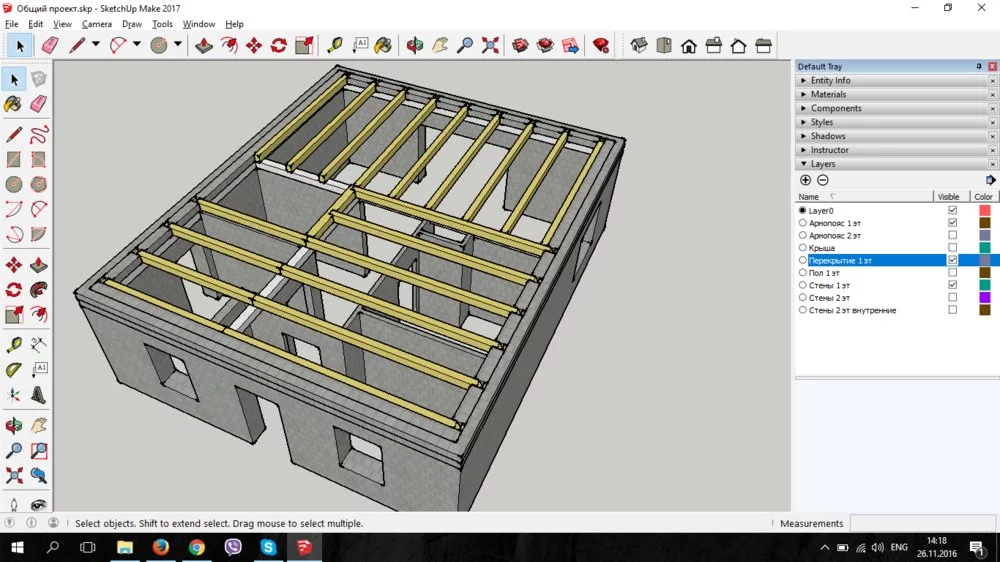
Task: Click the Delete Layer minus icon
Action: tap(823, 180)
